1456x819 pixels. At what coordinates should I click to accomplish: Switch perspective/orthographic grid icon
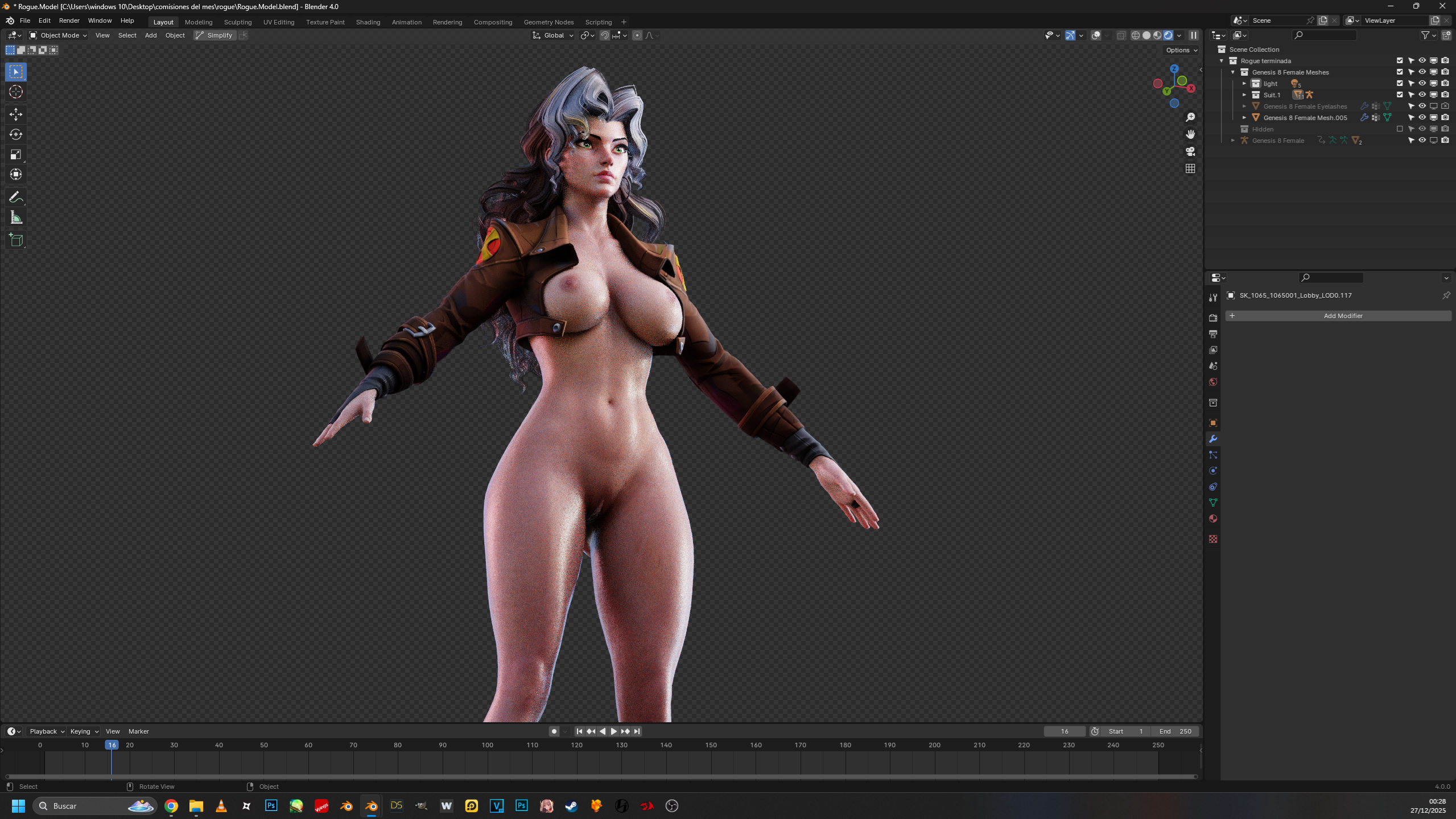[x=1190, y=168]
